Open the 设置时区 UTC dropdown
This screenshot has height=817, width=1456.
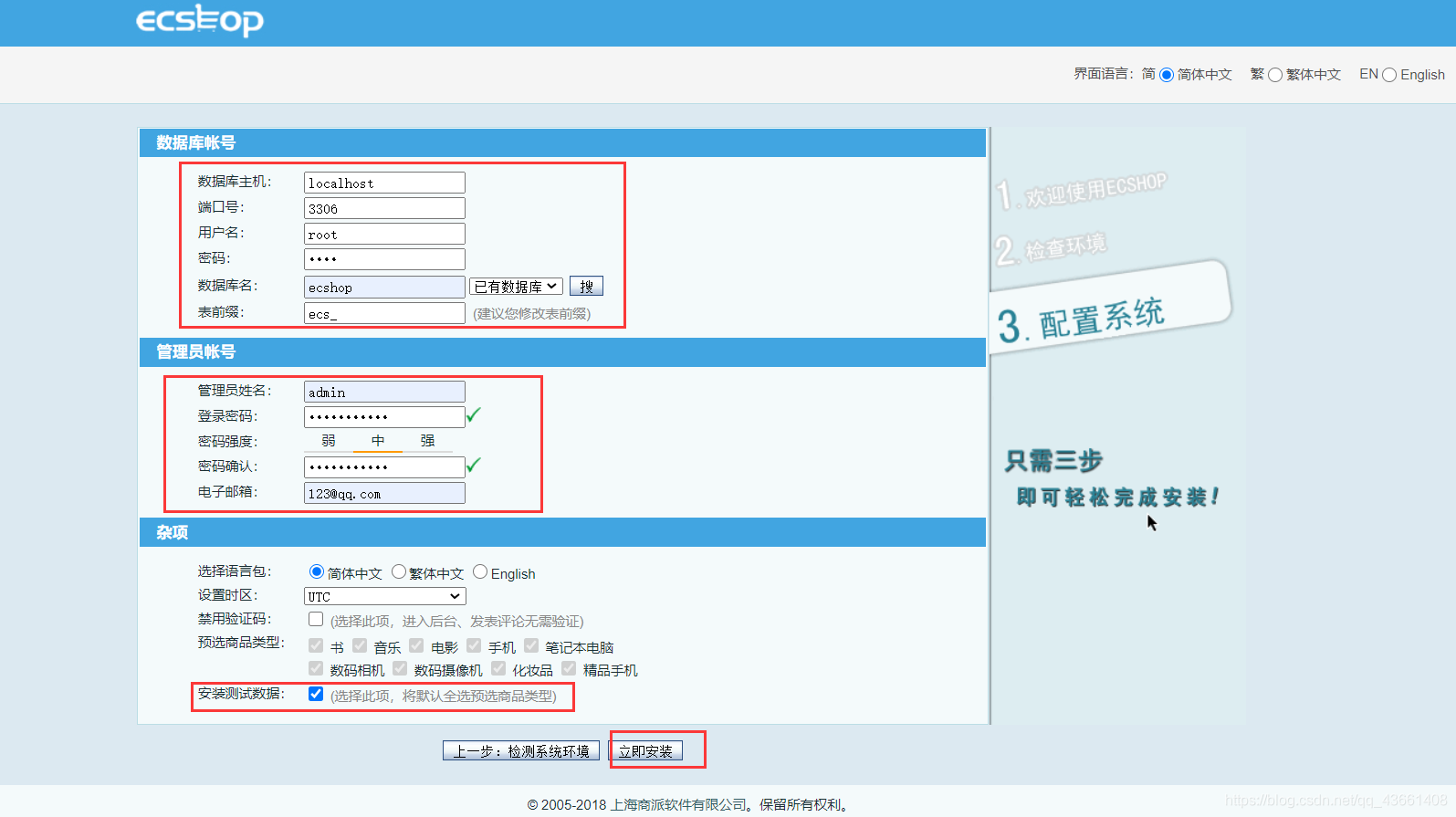click(384, 596)
